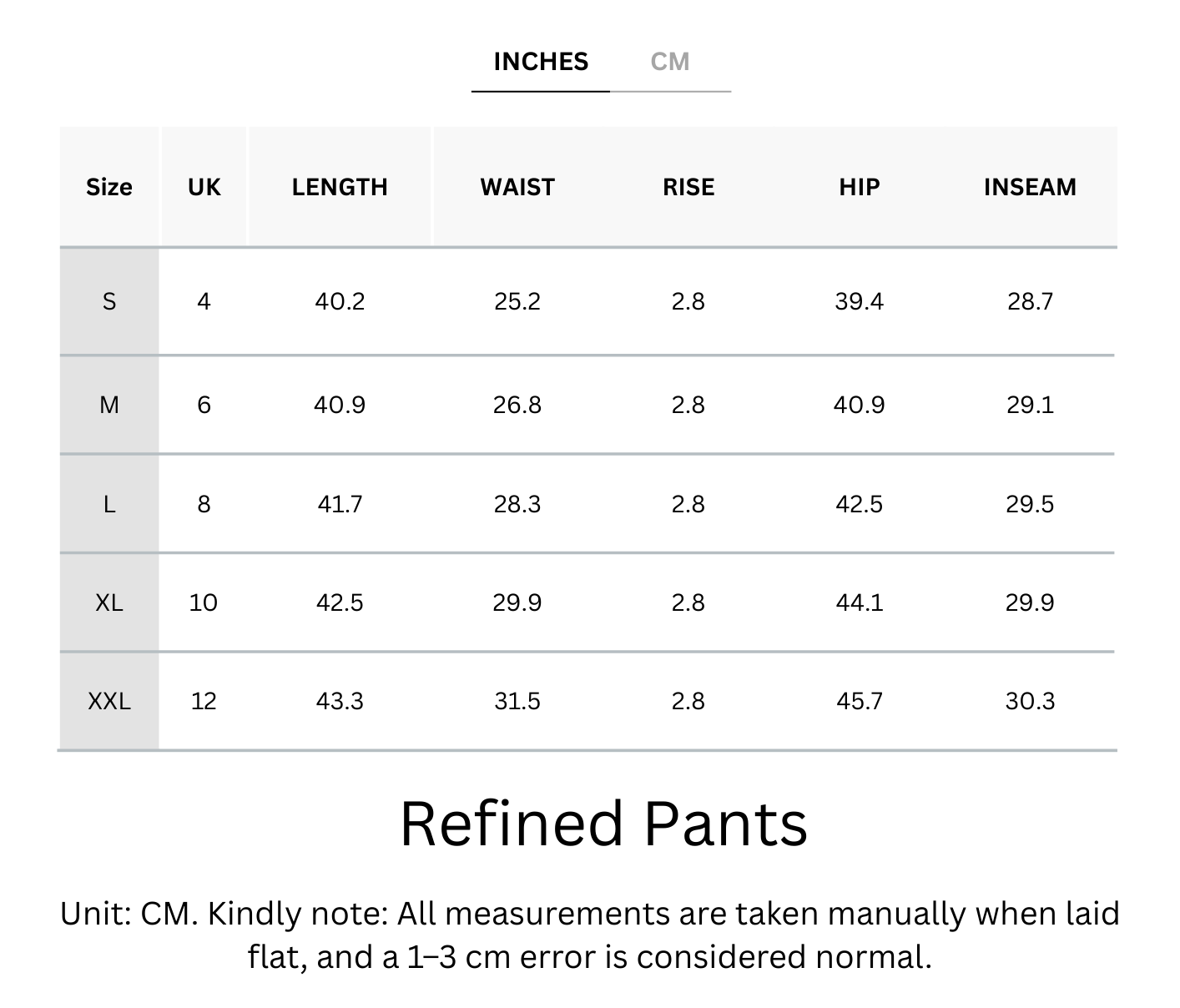Click hip value 44.1 for XL
This screenshot has width=1180, height=1008.
[860, 602]
